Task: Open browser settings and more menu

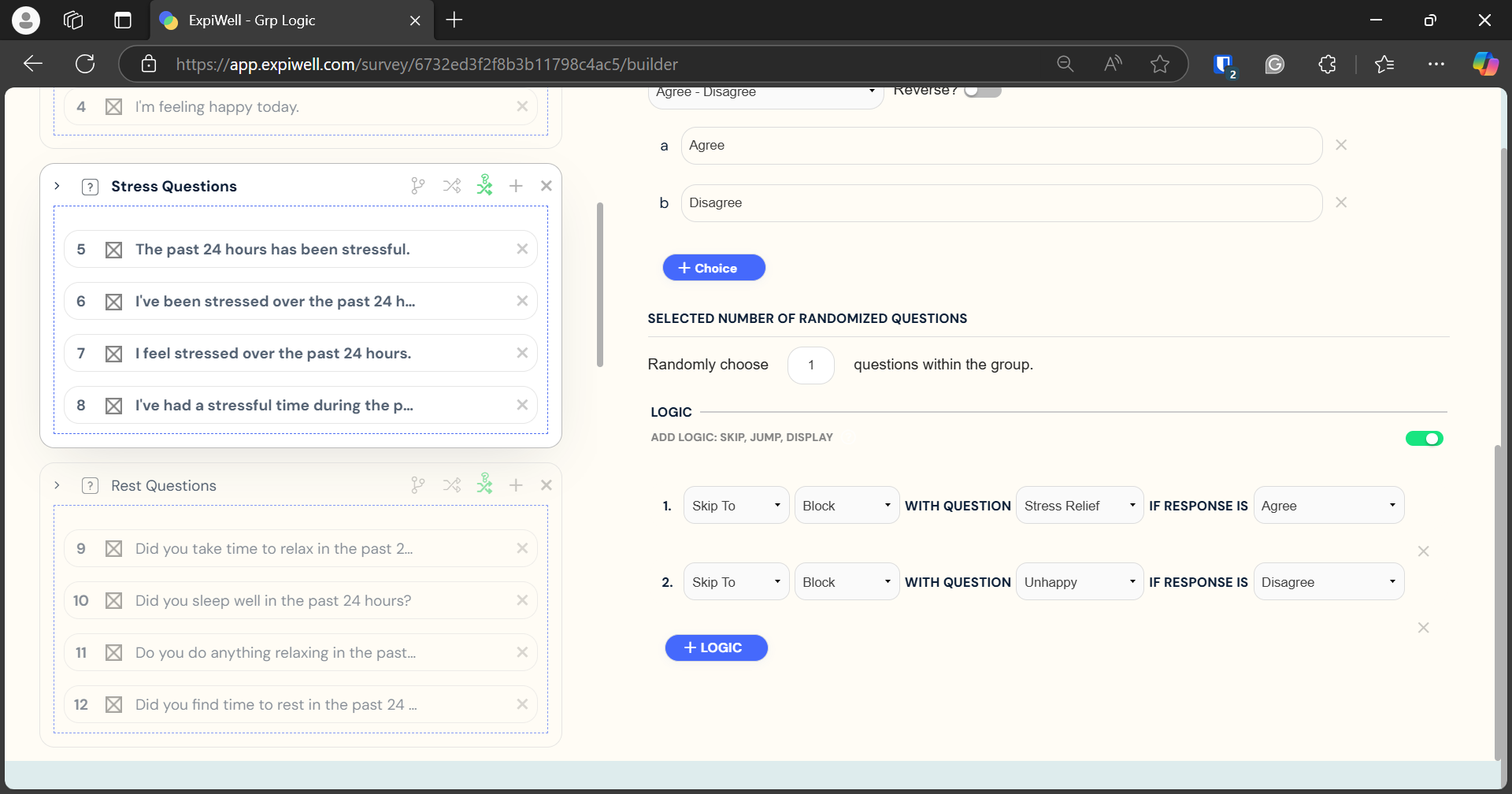Action: (1436, 64)
